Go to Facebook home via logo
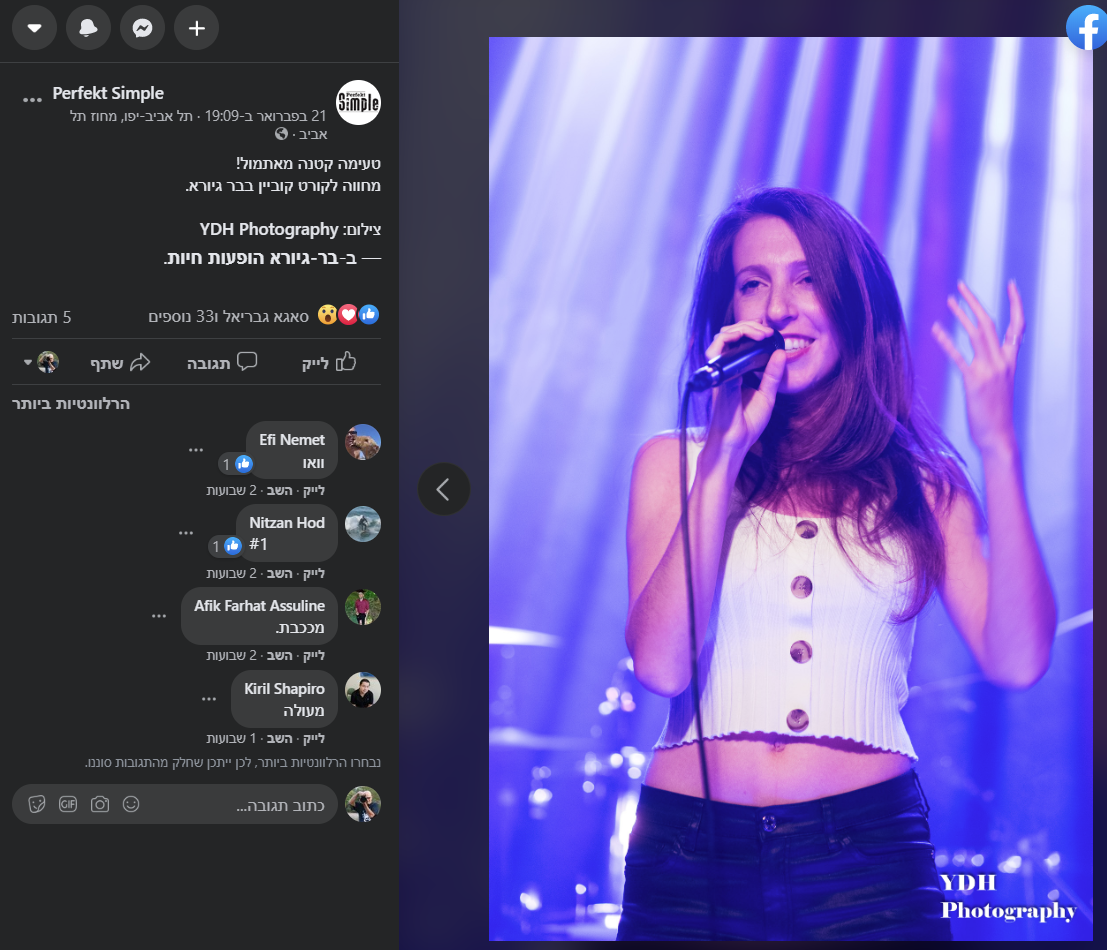This screenshot has width=1107, height=950. tap(1087, 28)
